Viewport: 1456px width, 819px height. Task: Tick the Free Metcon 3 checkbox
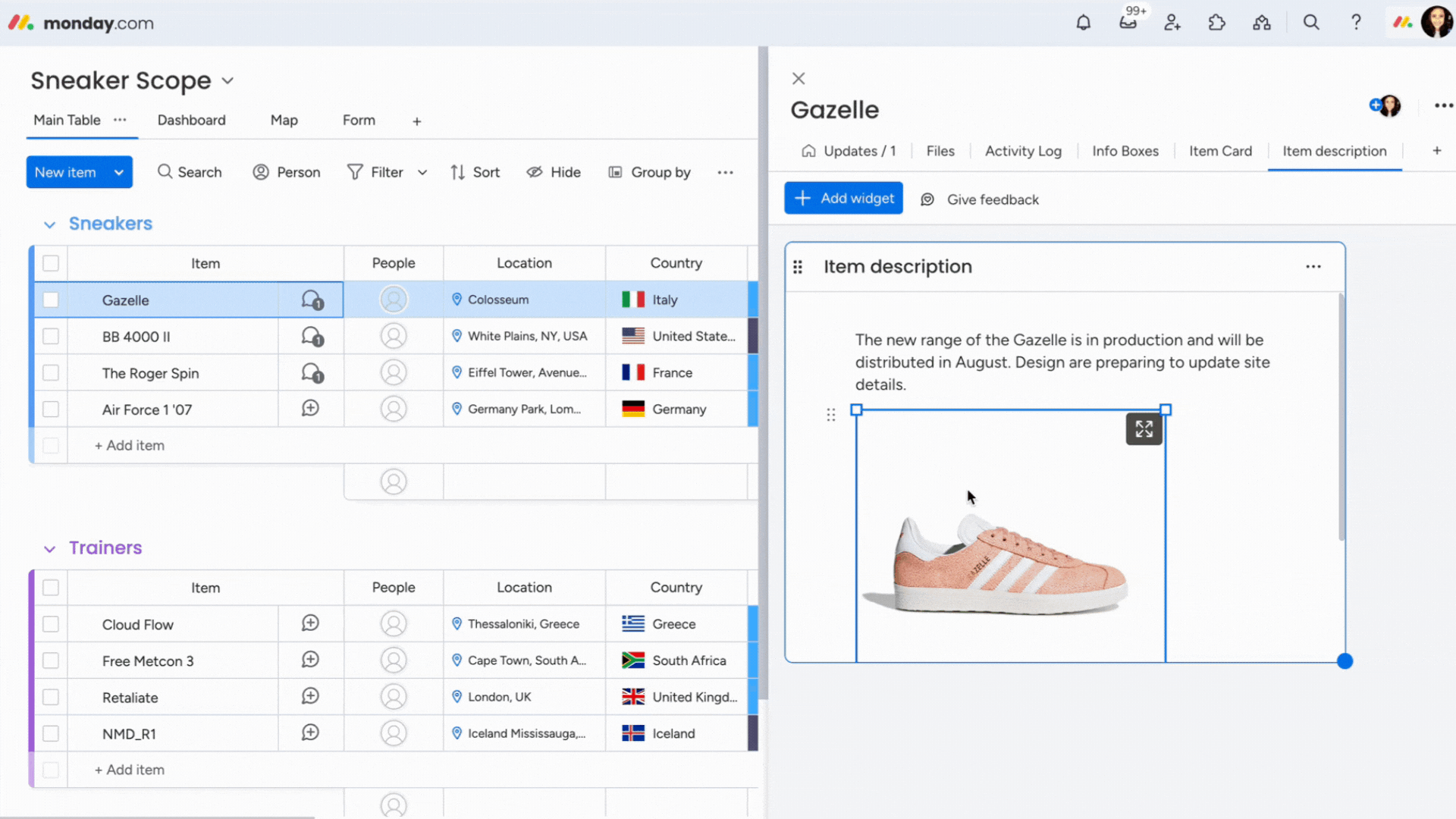click(x=51, y=661)
